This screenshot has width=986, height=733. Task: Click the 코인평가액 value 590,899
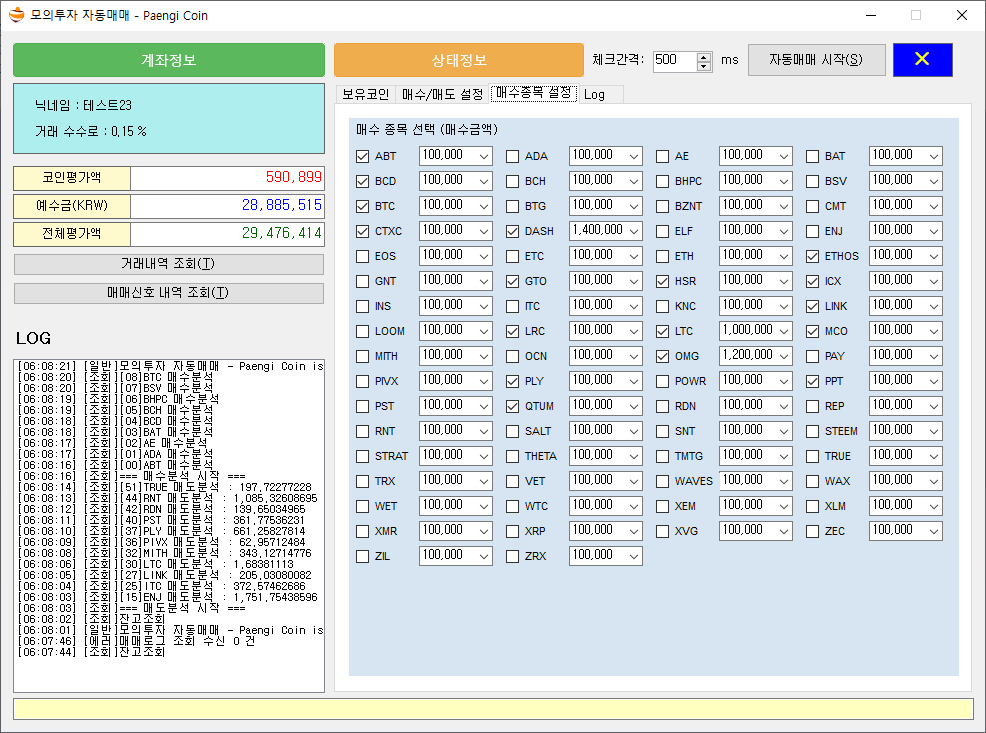click(293, 177)
